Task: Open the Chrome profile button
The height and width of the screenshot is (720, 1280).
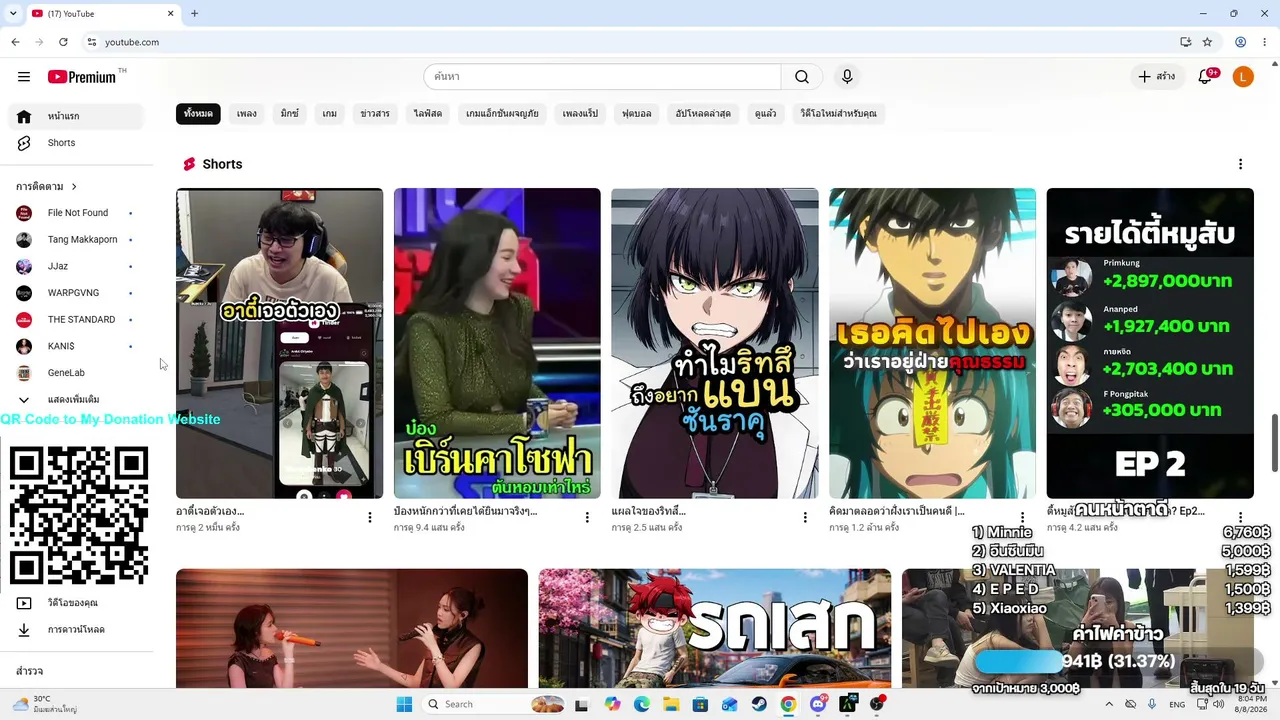Action: click(1240, 42)
